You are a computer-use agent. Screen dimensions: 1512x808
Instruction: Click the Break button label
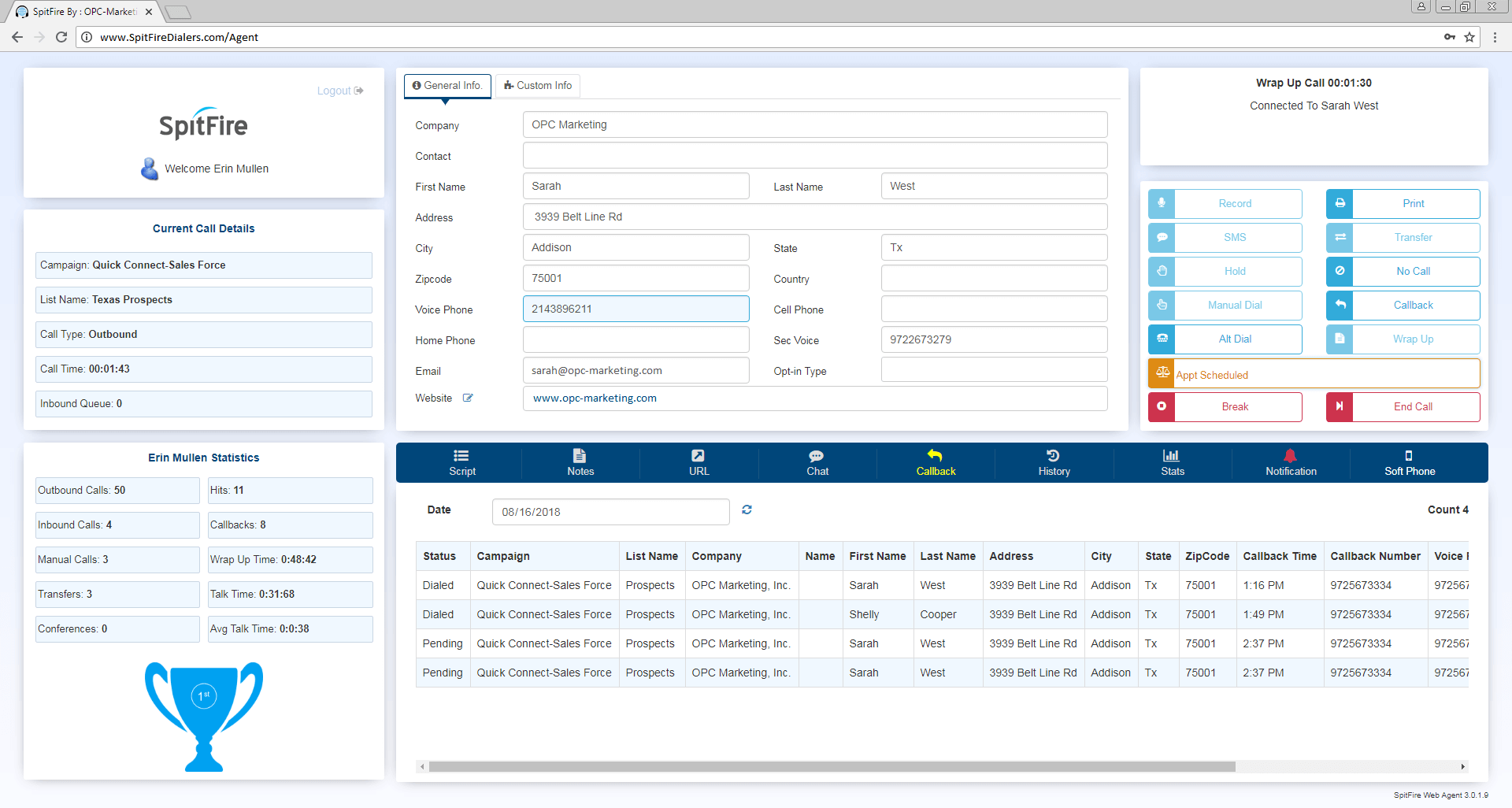[x=1235, y=406]
